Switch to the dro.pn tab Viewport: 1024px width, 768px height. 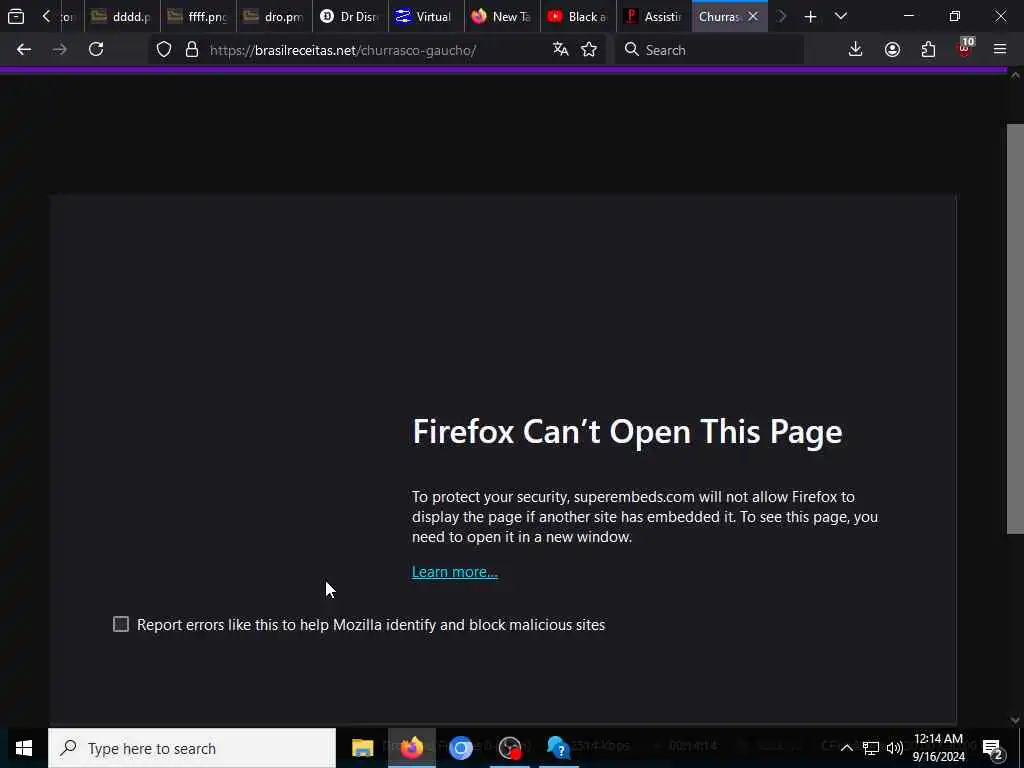(x=274, y=16)
